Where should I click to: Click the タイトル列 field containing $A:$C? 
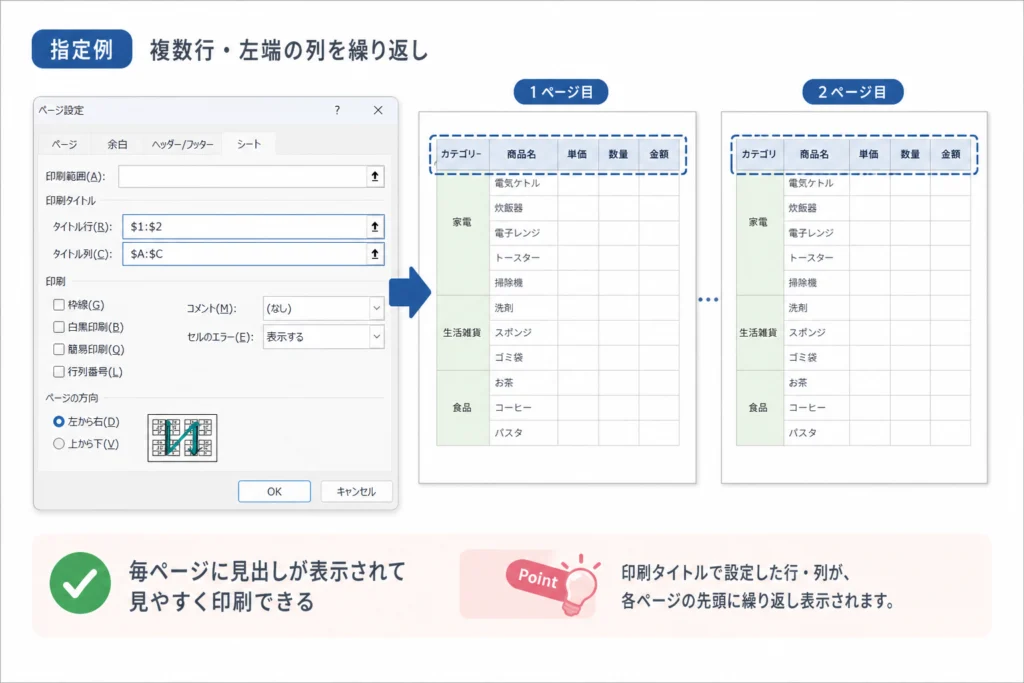pyautogui.click(x=245, y=254)
